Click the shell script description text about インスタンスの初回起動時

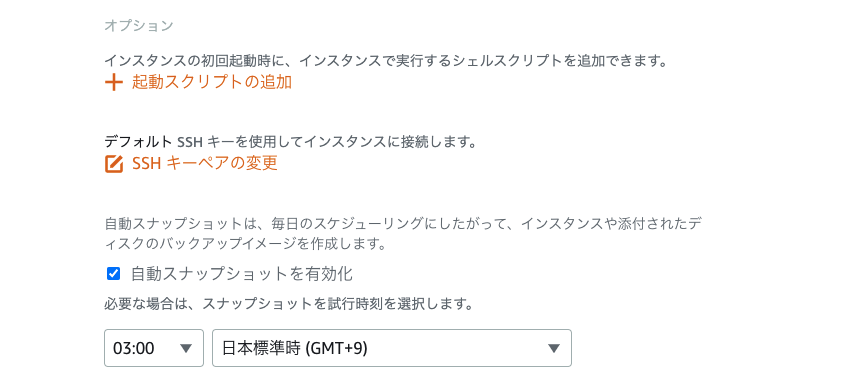click(386, 61)
